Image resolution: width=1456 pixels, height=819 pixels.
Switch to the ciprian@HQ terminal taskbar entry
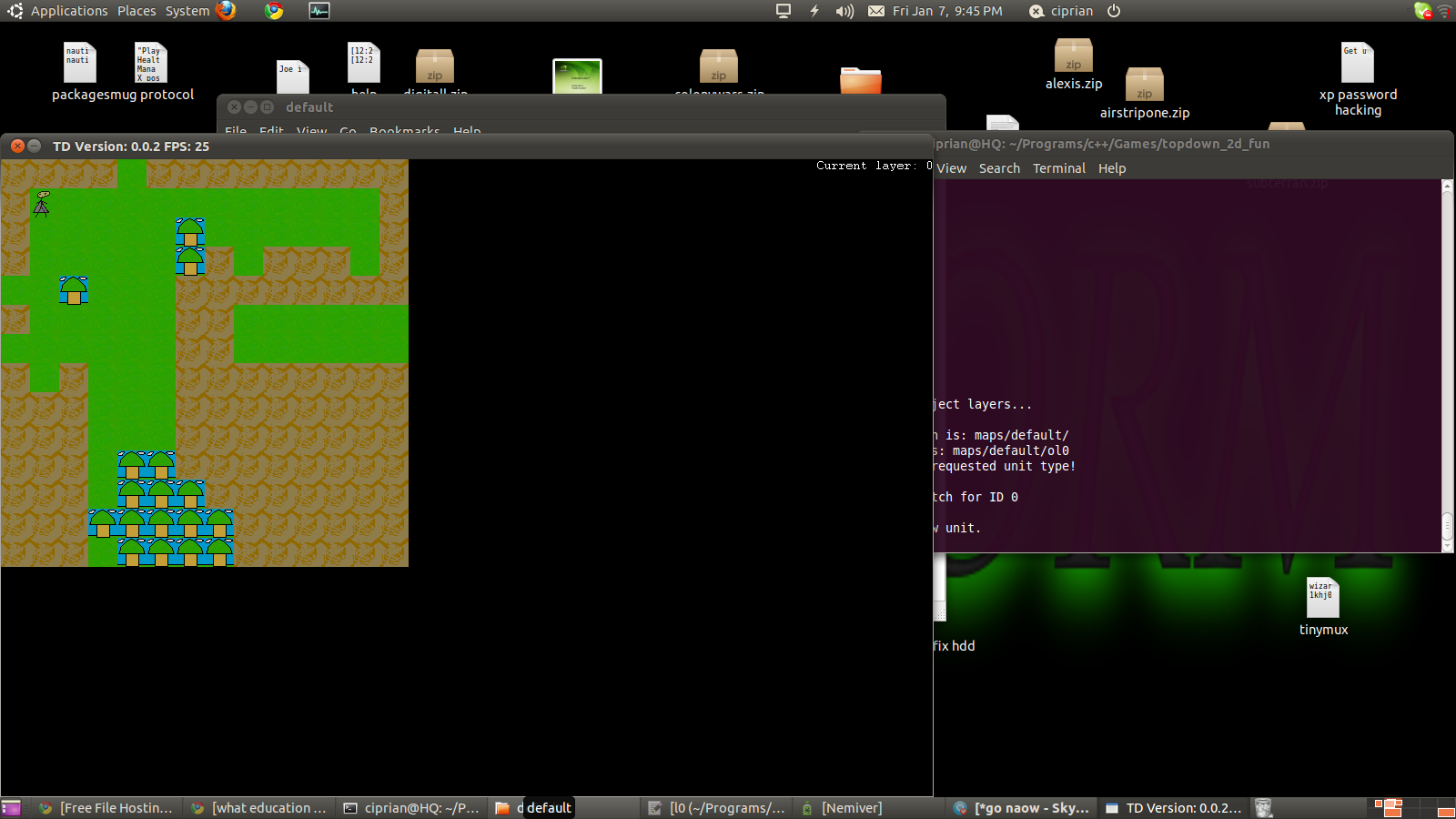coord(411,808)
